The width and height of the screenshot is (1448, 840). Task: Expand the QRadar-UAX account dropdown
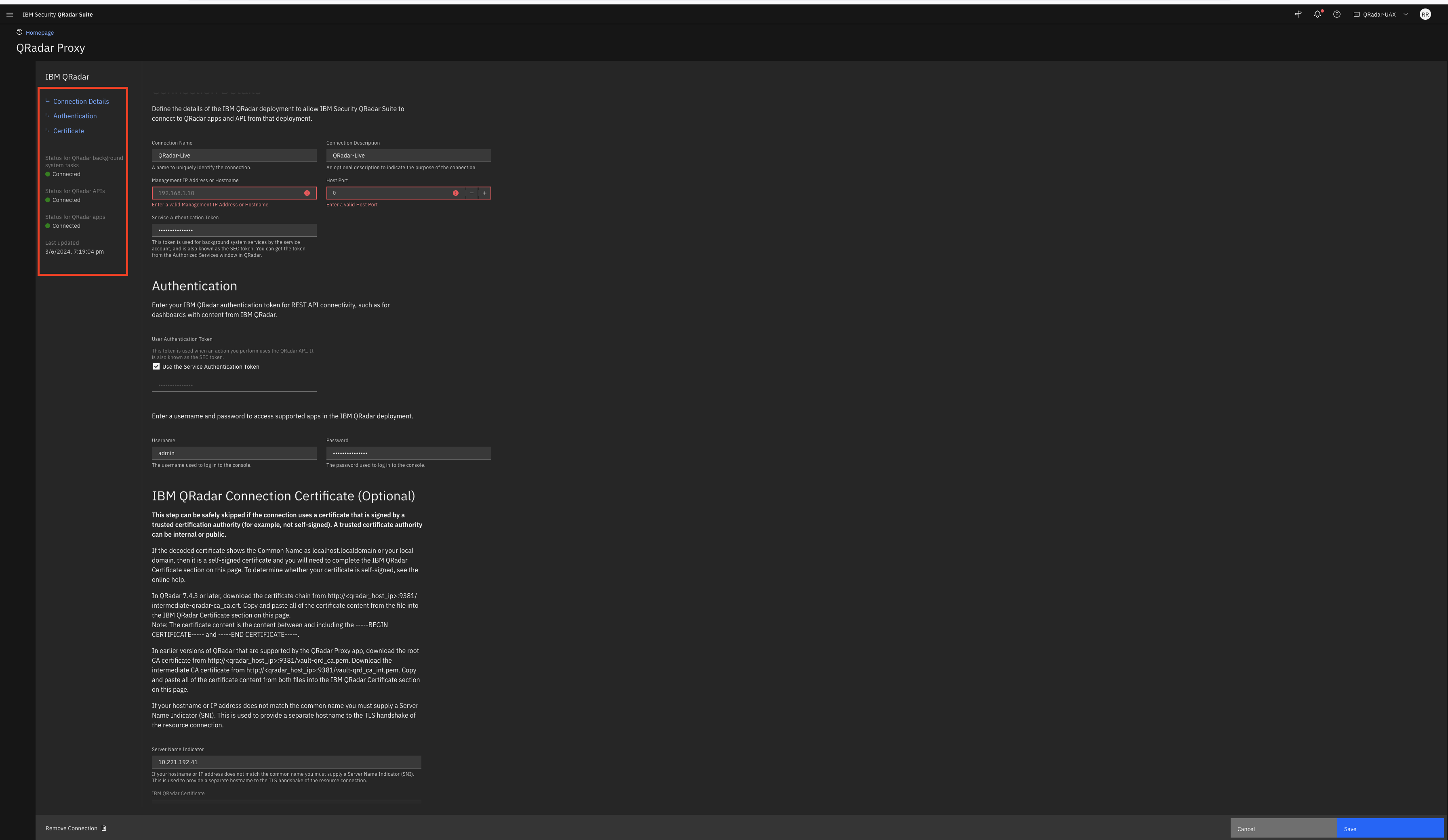(x=1381, y=15)
